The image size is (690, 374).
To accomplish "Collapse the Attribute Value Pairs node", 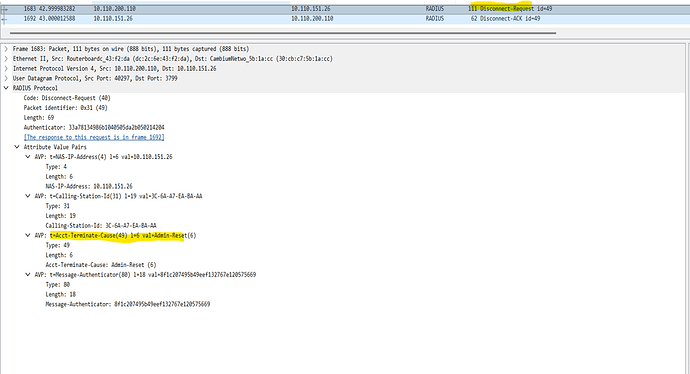I will pyautogui.click(x=17, y=147).
